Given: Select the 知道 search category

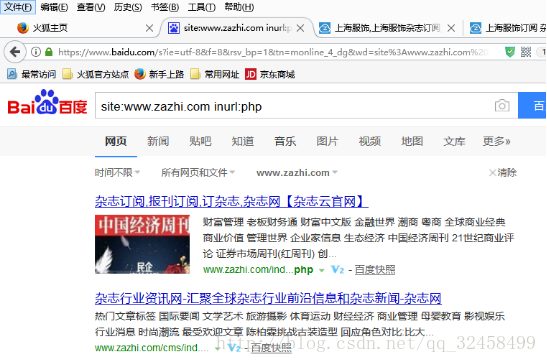Looking at the screenshot, I should [243, 141].
